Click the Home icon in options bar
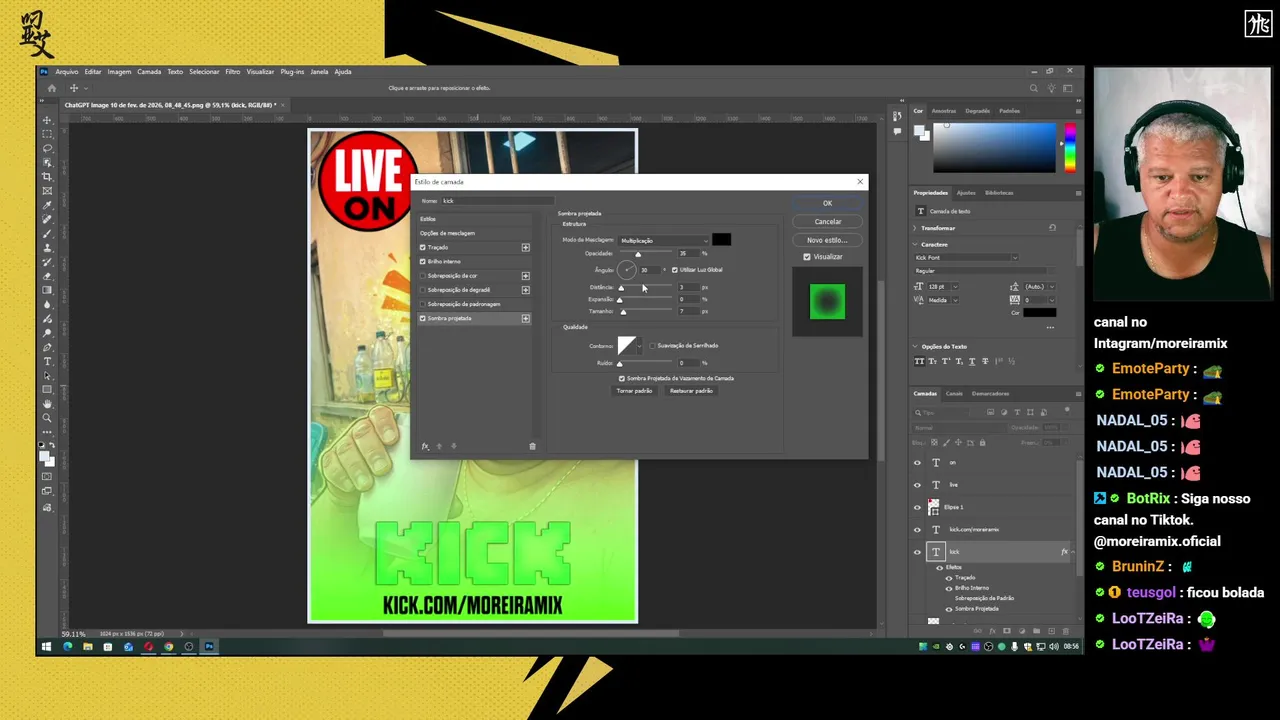 coord(52,88)
